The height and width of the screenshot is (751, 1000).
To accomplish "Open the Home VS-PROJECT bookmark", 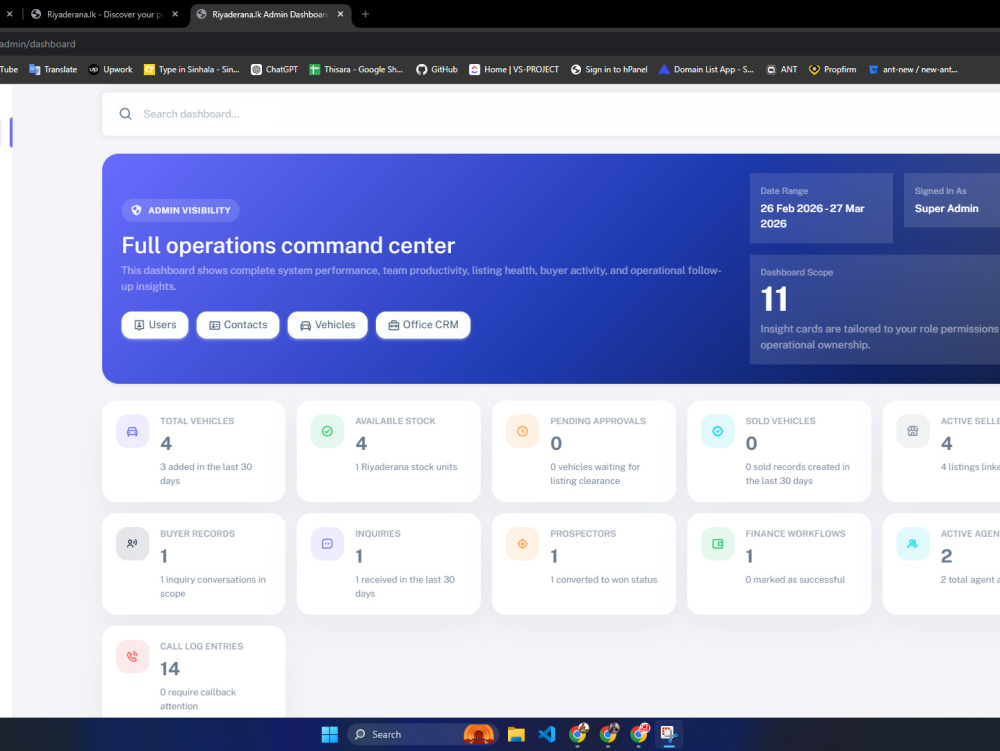I will [x=513, y=69].
